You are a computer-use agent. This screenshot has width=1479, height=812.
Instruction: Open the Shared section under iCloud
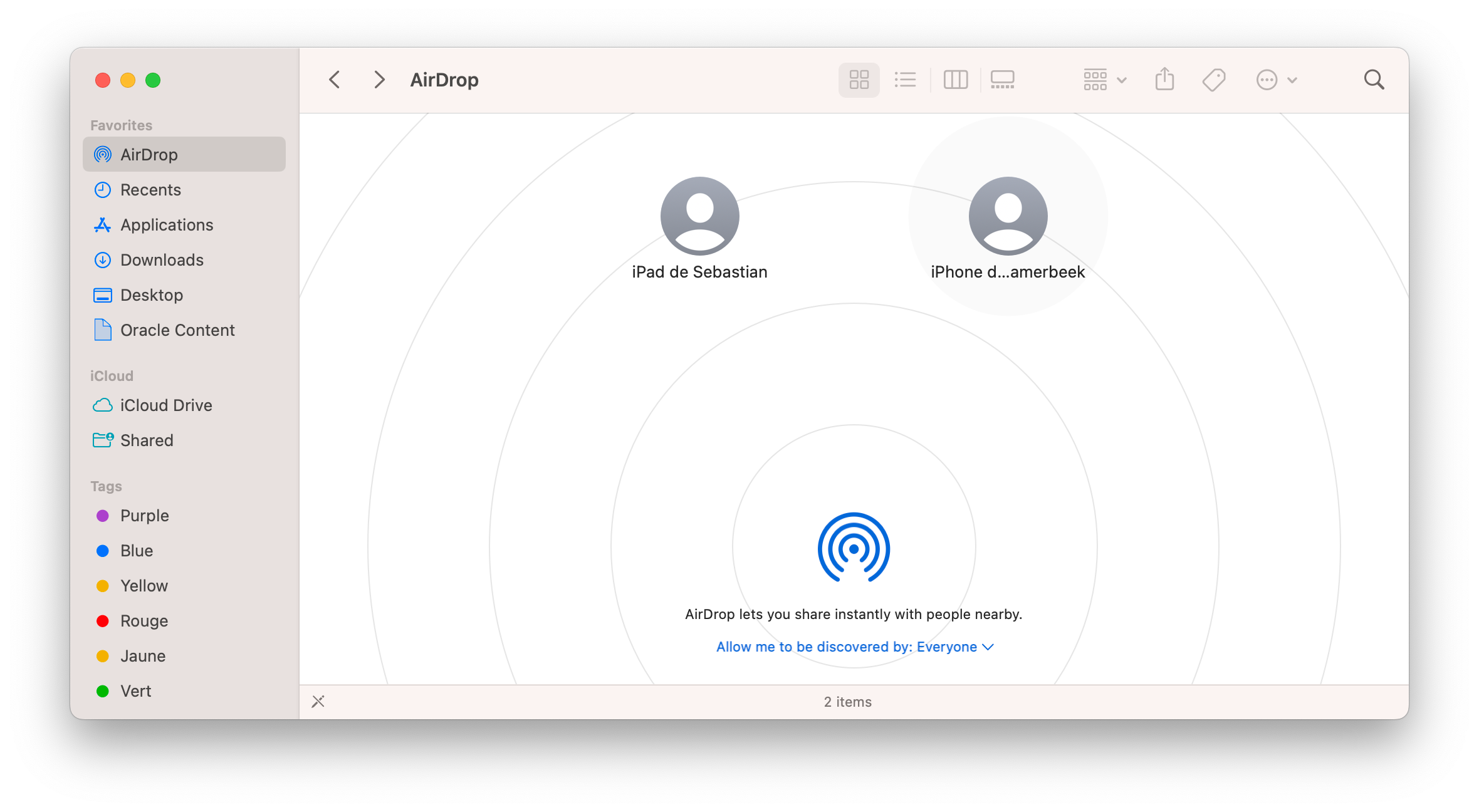click(x=147, y=440)
